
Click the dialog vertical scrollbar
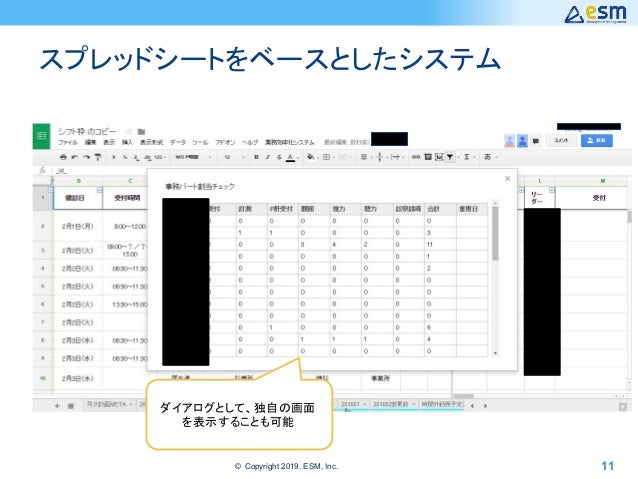point(495,278)
